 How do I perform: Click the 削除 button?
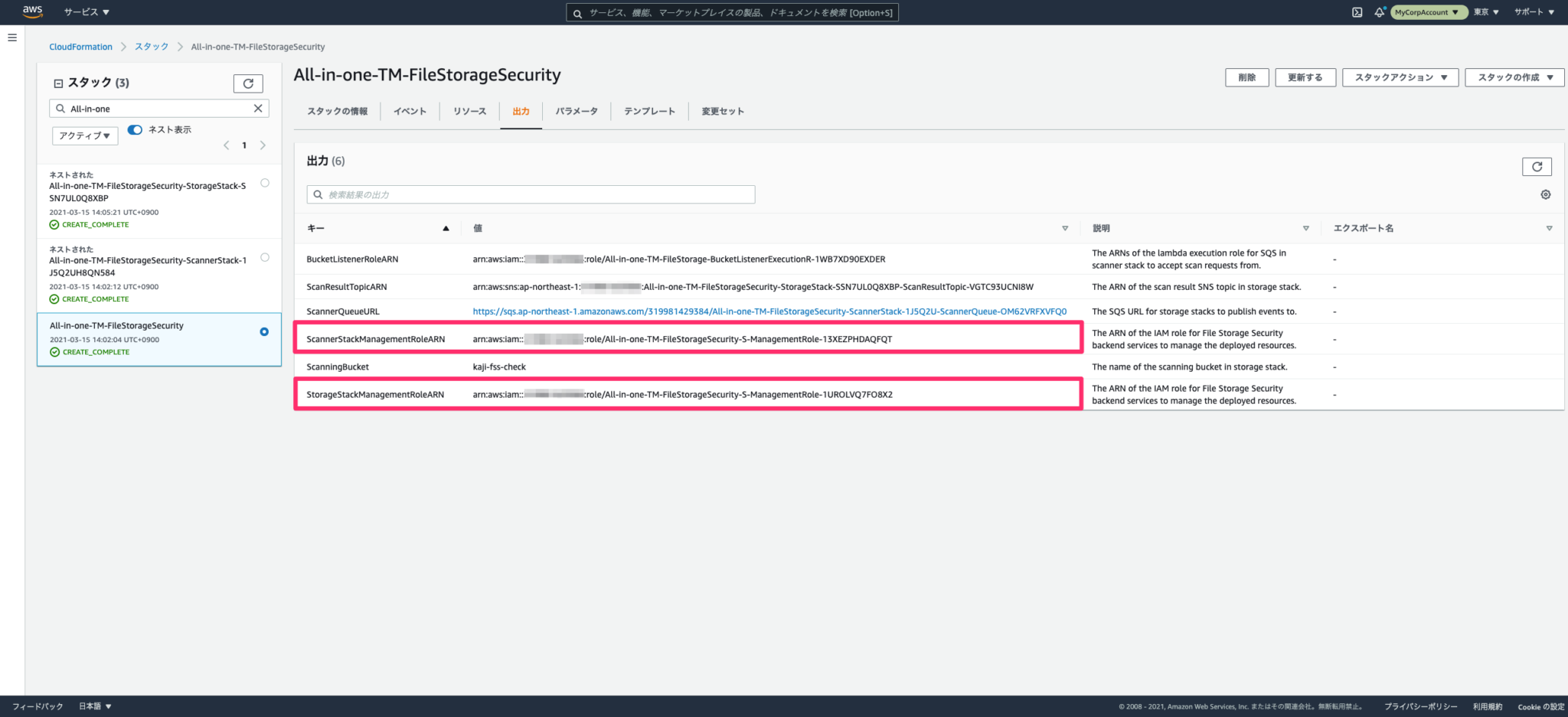click(x=1247, y=77)
